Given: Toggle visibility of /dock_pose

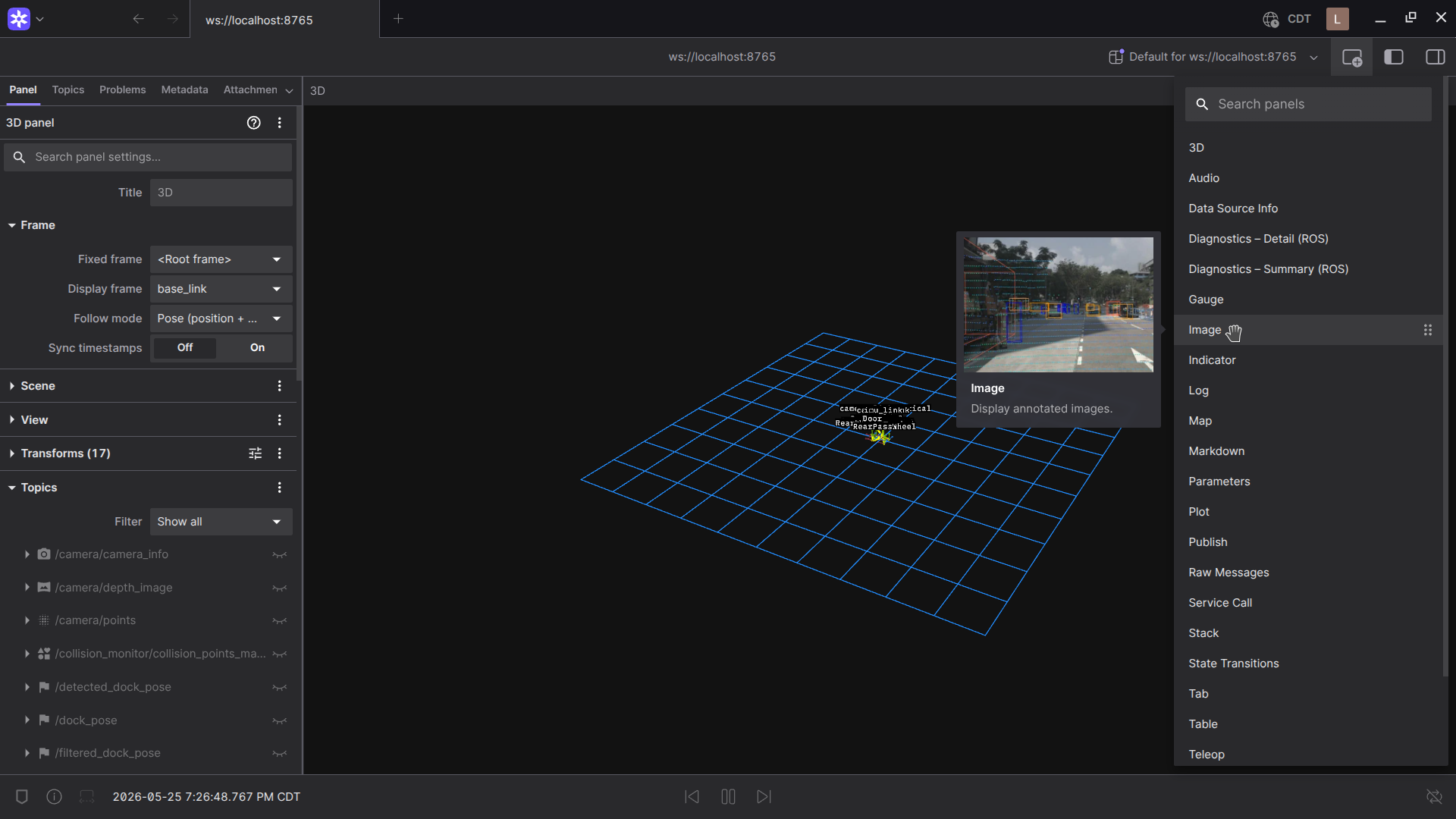Looking at the screenshot, I should click(x=280, y=721).
